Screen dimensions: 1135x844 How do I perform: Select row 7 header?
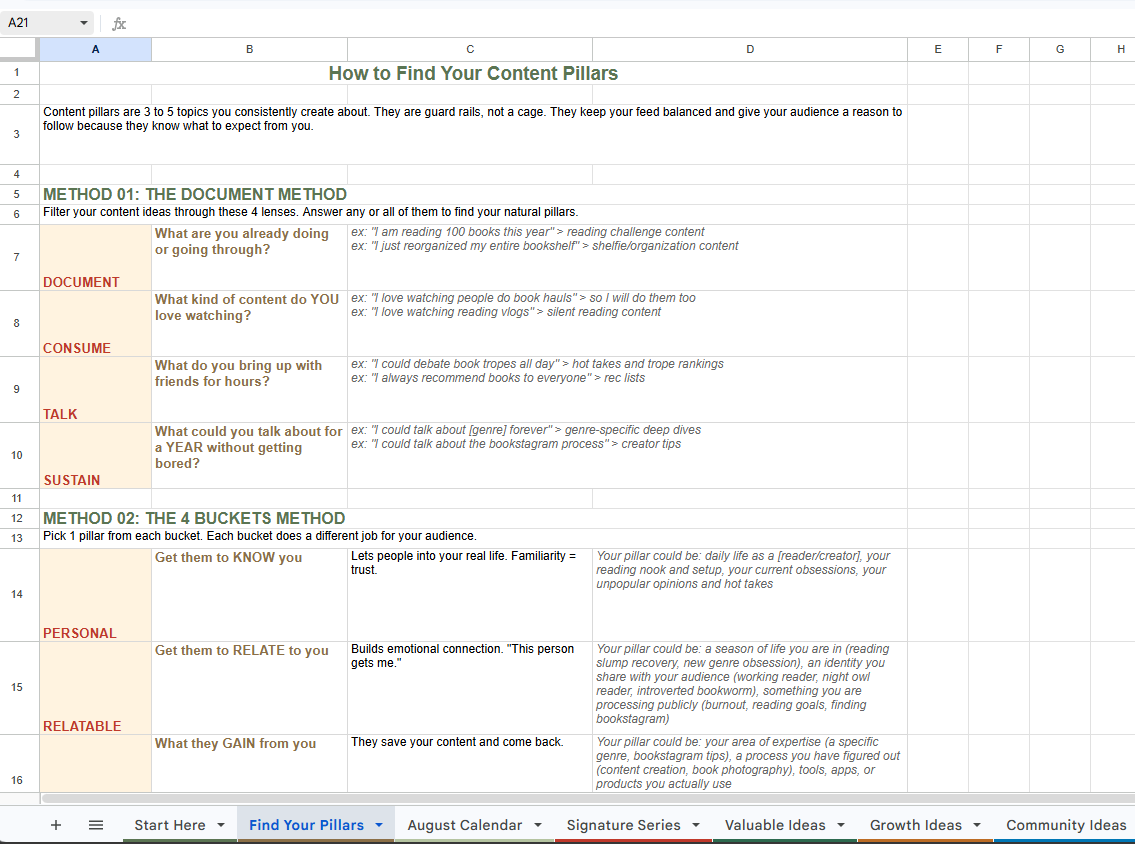pyautogui.click(x=17, y=257)
